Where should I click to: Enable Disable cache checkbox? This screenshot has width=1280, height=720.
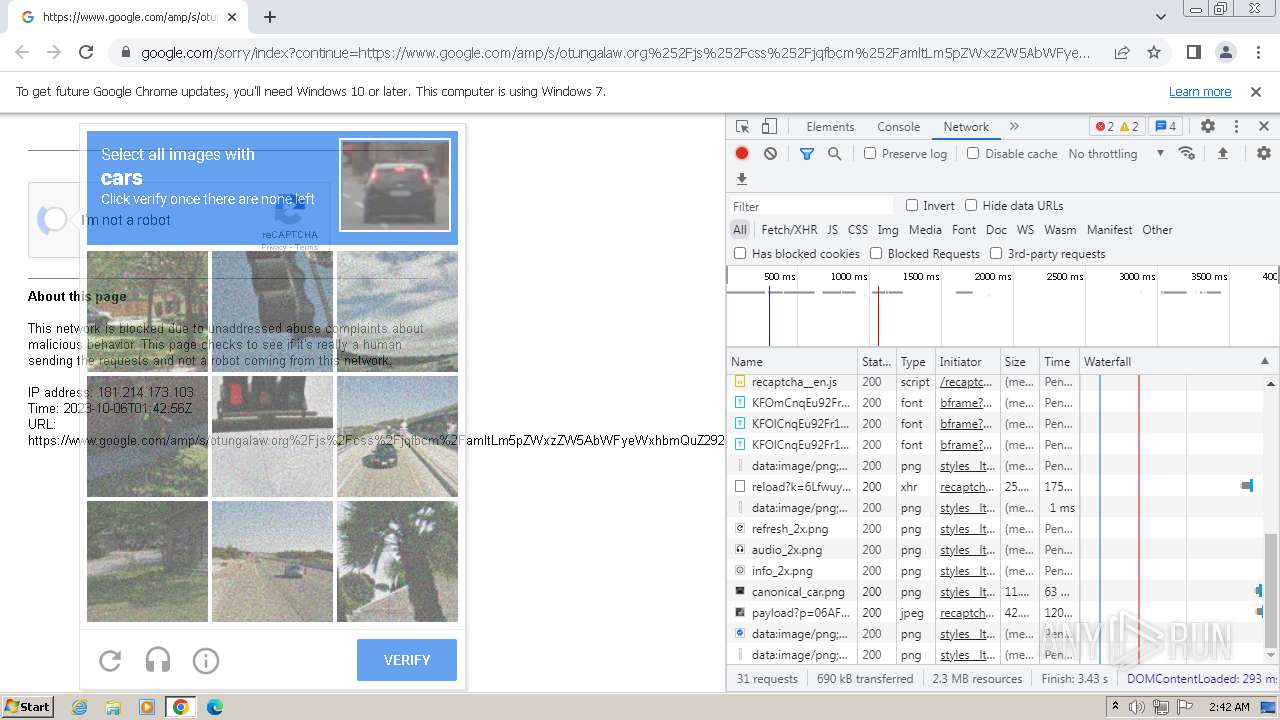point(973,153)
